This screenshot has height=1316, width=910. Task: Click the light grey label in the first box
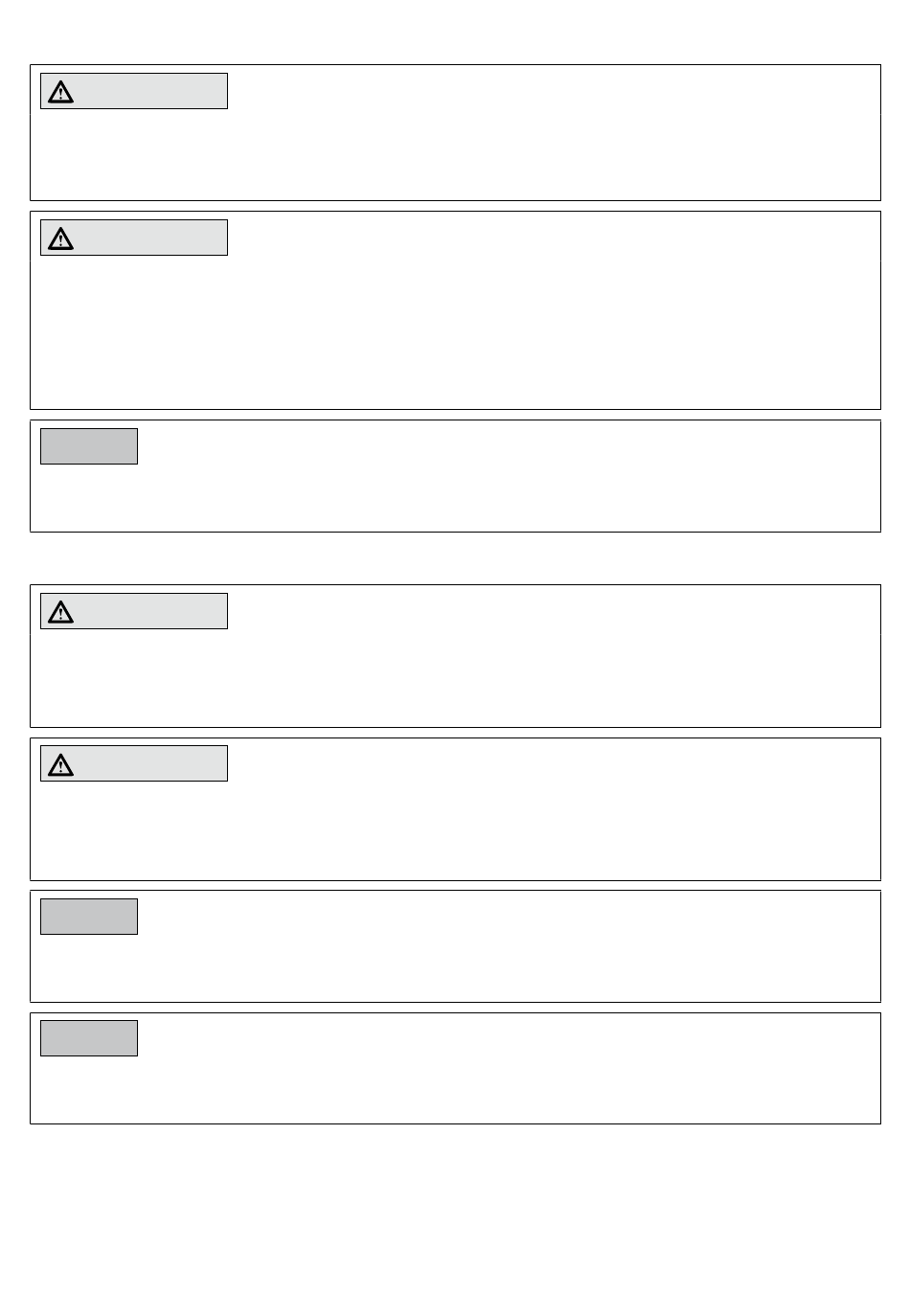[x=134, y=91]
